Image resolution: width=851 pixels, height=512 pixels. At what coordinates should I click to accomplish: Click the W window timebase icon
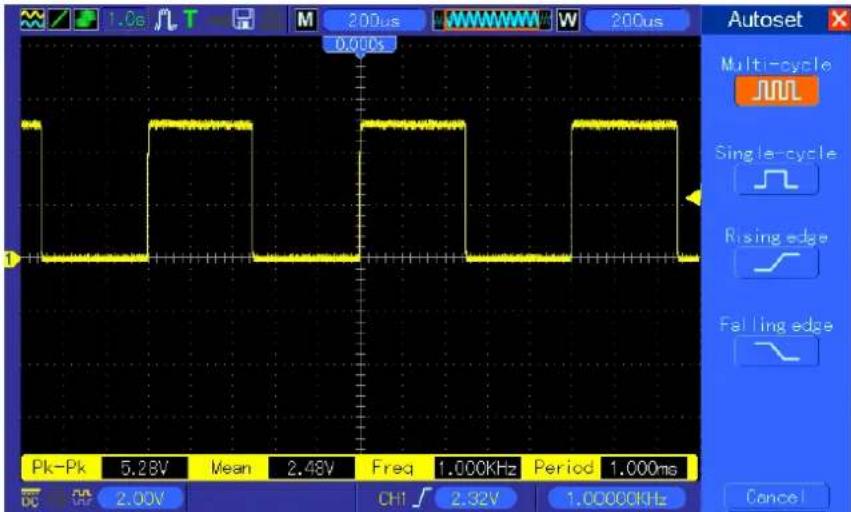coord(568,21)
